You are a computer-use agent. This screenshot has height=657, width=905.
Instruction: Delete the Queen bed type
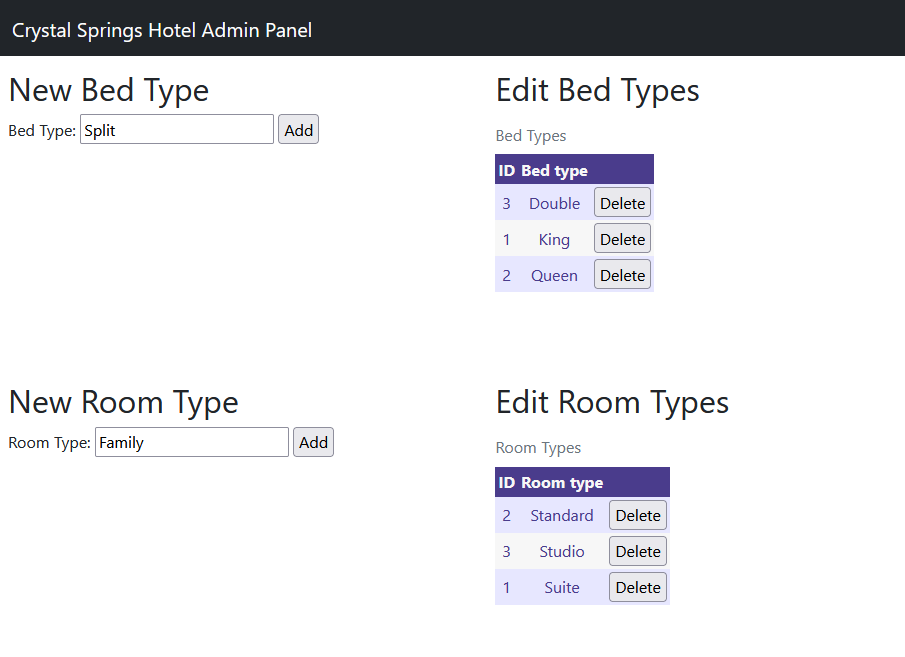point(622,275)
